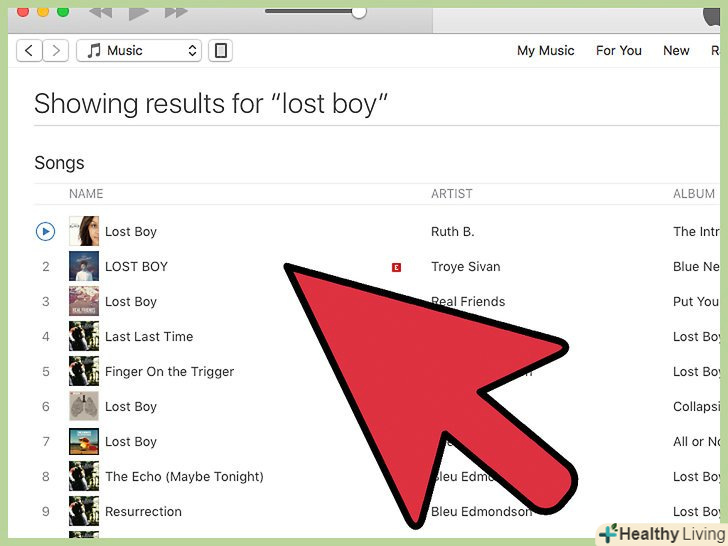
Task: Click the green maximize window button
Action: 63,12
